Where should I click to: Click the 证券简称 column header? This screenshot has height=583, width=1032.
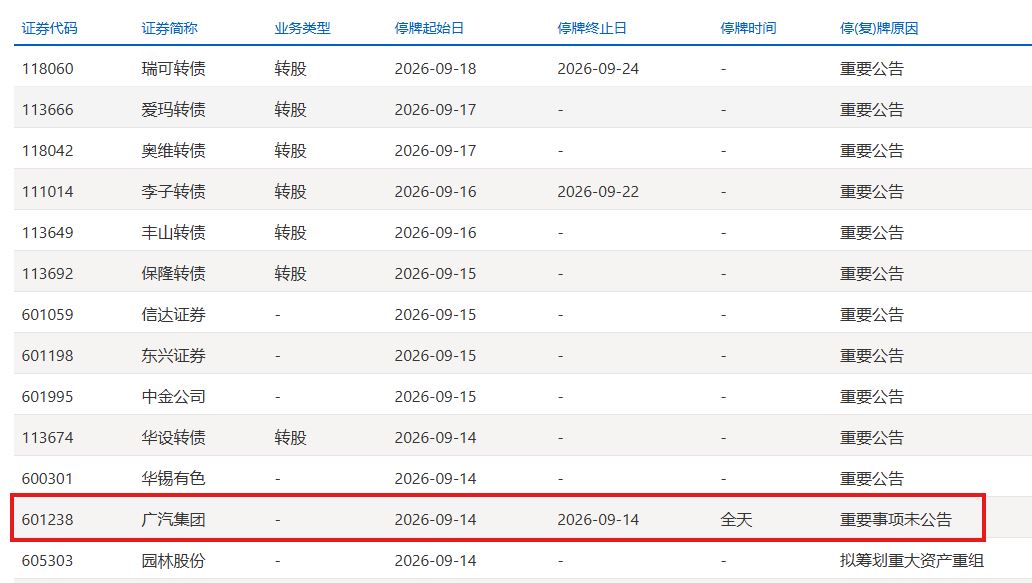(x=169, y=28)
